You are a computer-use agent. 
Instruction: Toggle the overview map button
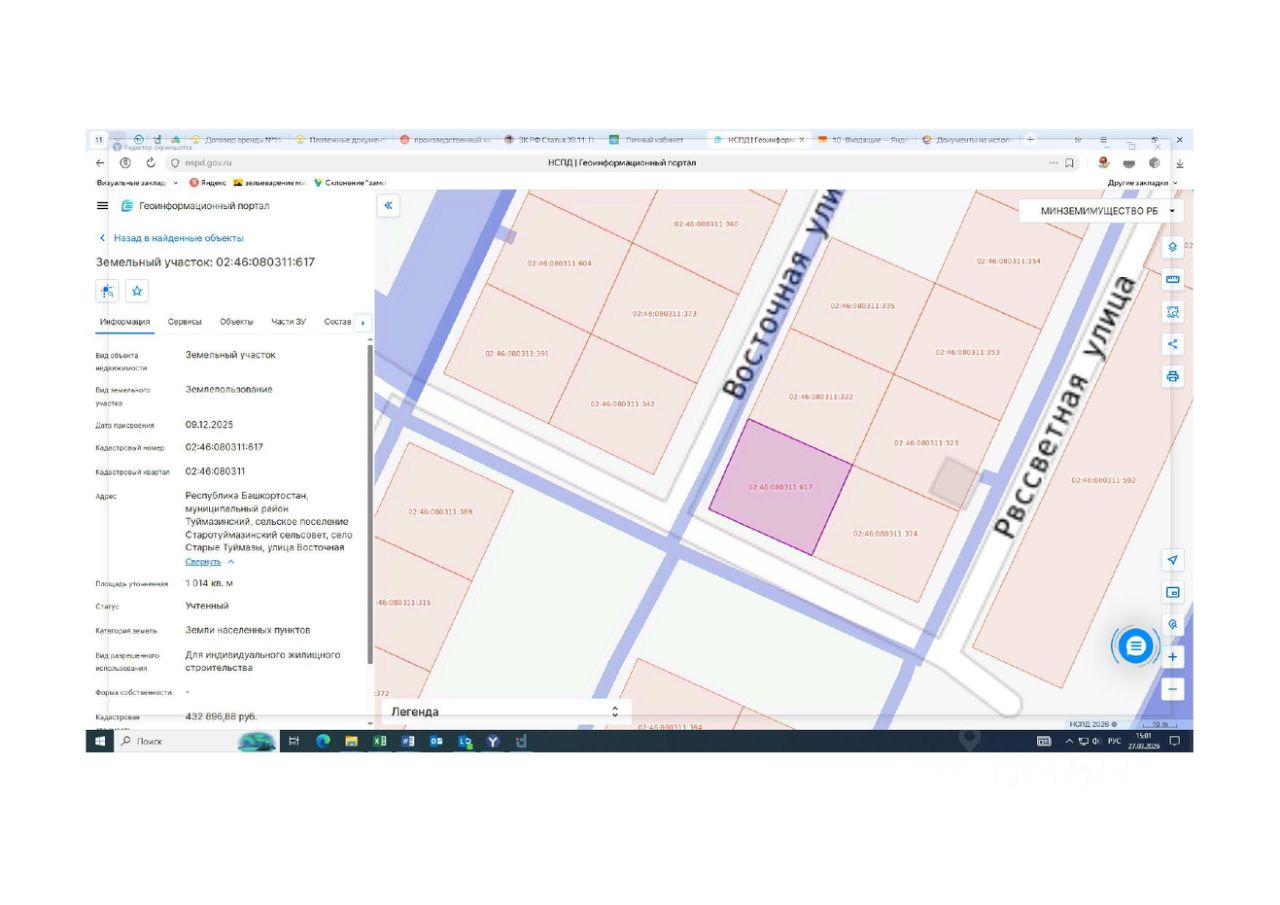1173,592
